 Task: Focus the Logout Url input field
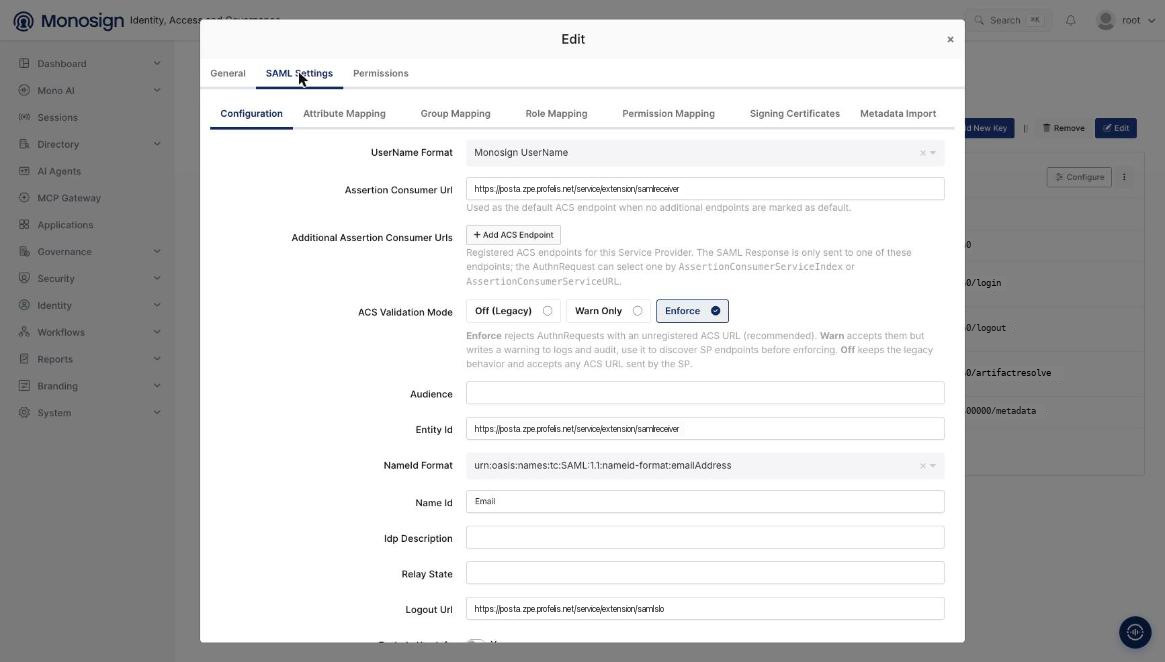705,609
